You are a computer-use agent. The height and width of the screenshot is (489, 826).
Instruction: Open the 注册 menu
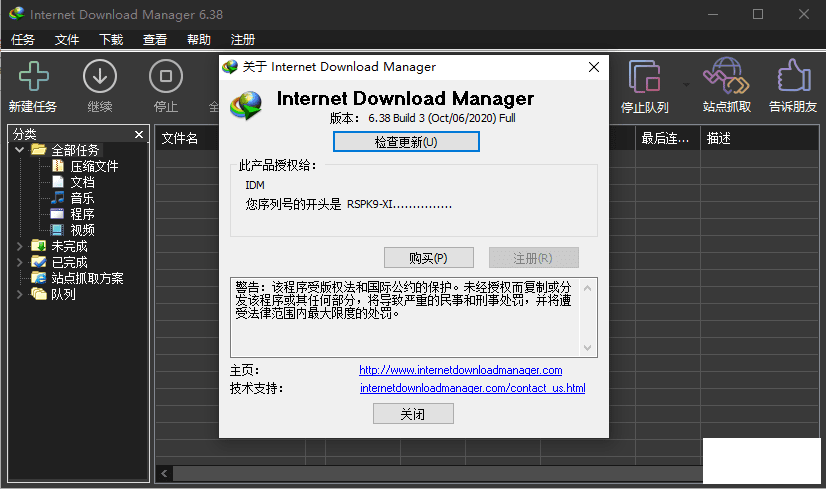pos(243,40)
